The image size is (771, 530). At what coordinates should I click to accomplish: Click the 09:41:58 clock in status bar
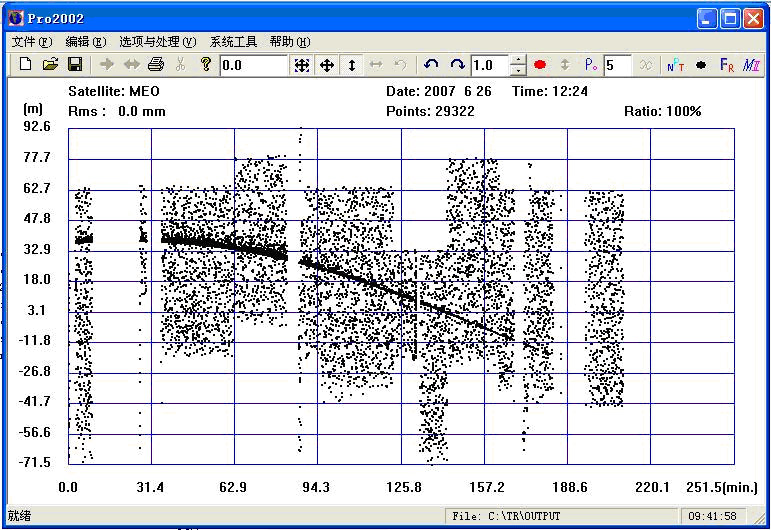point(712,516)
